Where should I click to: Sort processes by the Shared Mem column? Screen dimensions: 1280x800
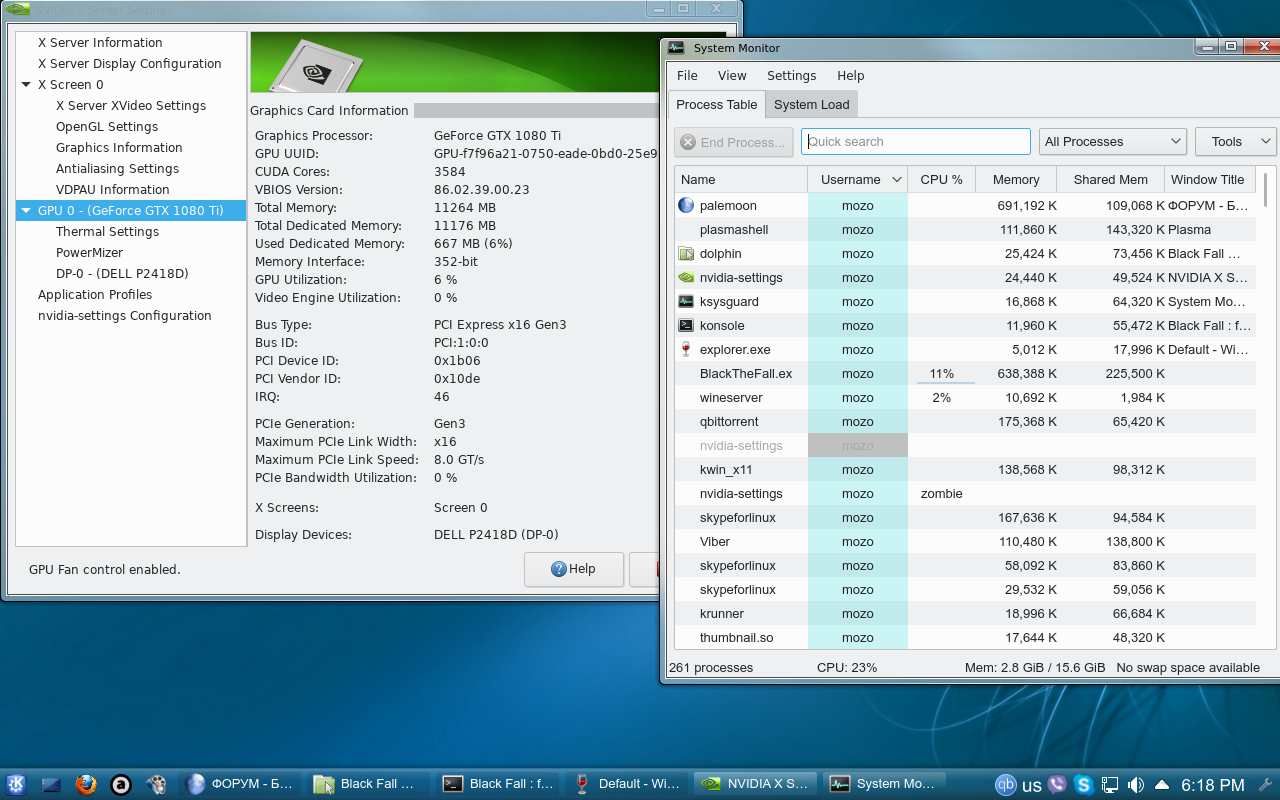pyautogui.click(x=1110, y=180)
